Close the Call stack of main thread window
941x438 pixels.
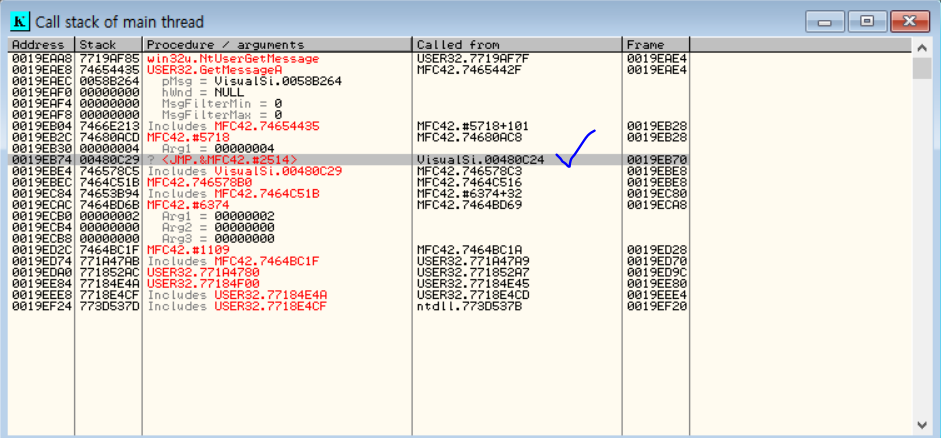point(909,22)
